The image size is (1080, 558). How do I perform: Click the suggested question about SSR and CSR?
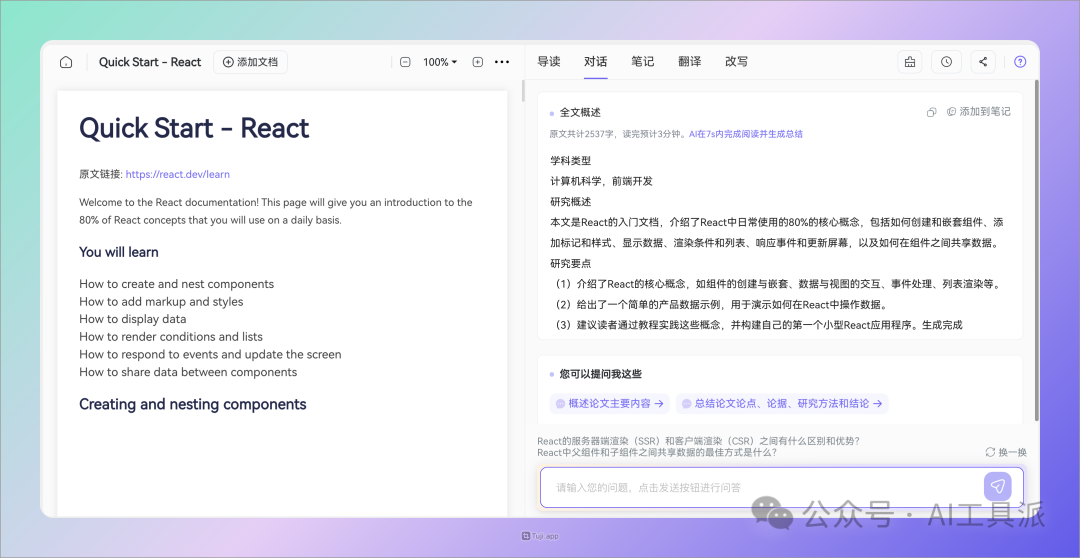[x=698, y=441]
